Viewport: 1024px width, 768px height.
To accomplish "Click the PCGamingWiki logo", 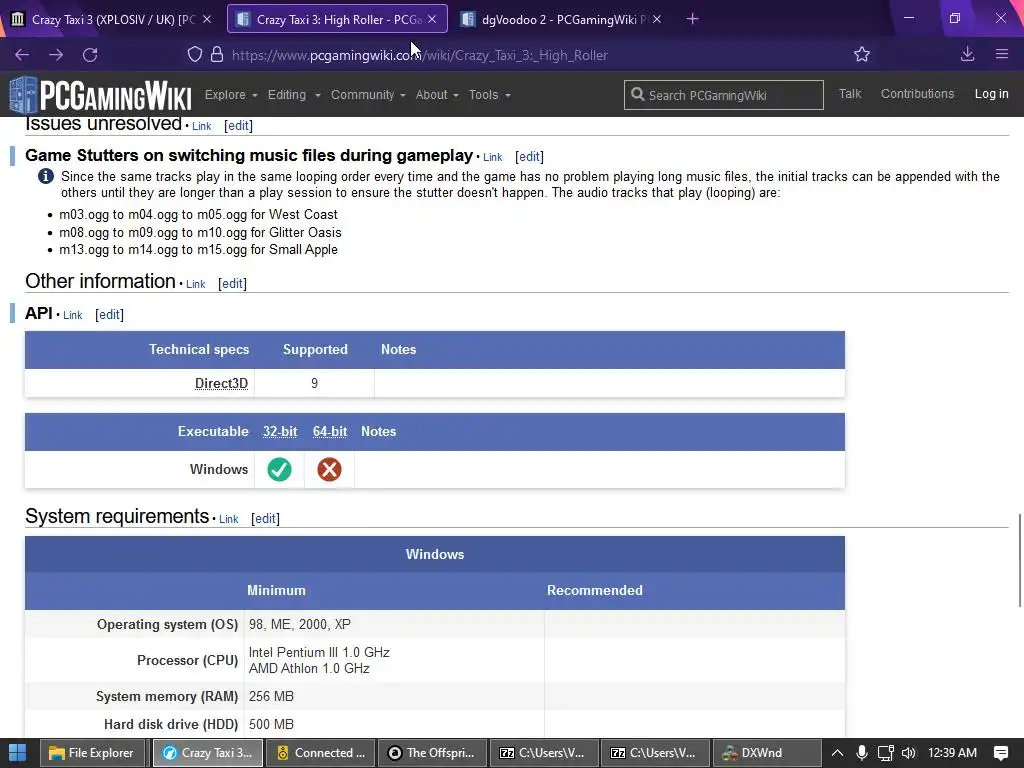I will (x=101, y=95).
